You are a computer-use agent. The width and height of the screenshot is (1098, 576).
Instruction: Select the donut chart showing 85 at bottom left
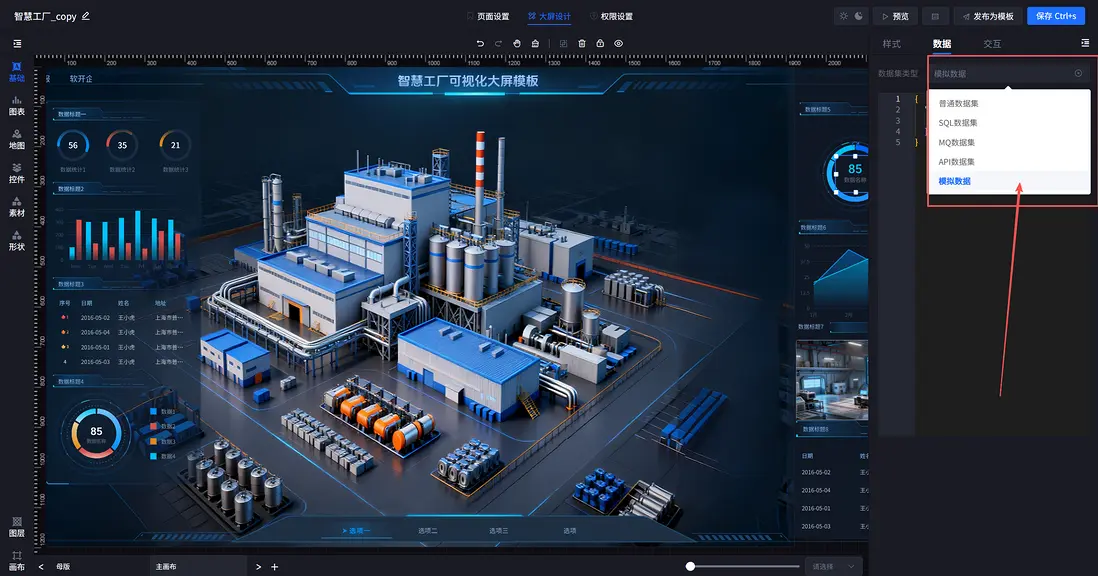pyautogui.click(x=97, y=432)
